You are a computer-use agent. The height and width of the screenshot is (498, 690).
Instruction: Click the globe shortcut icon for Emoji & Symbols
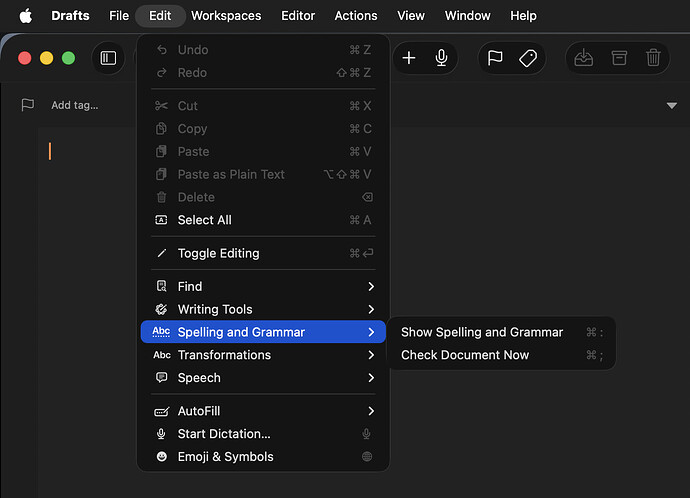point(367,457)
